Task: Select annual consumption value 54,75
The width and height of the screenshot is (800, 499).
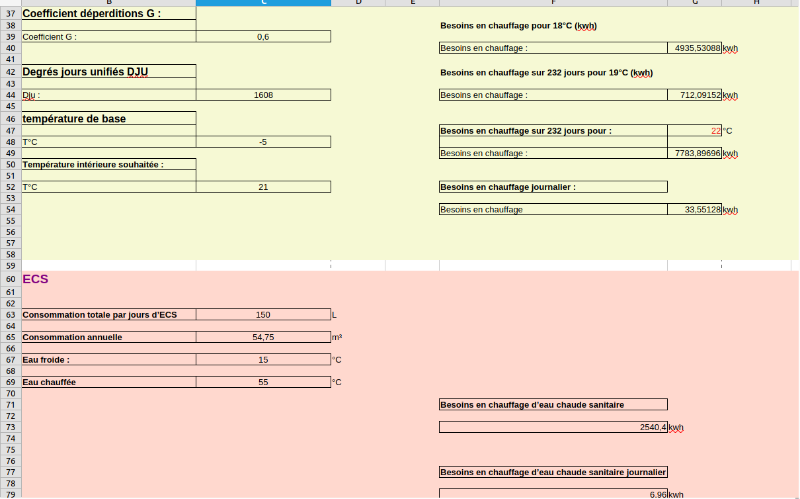Action: (263, 337)
